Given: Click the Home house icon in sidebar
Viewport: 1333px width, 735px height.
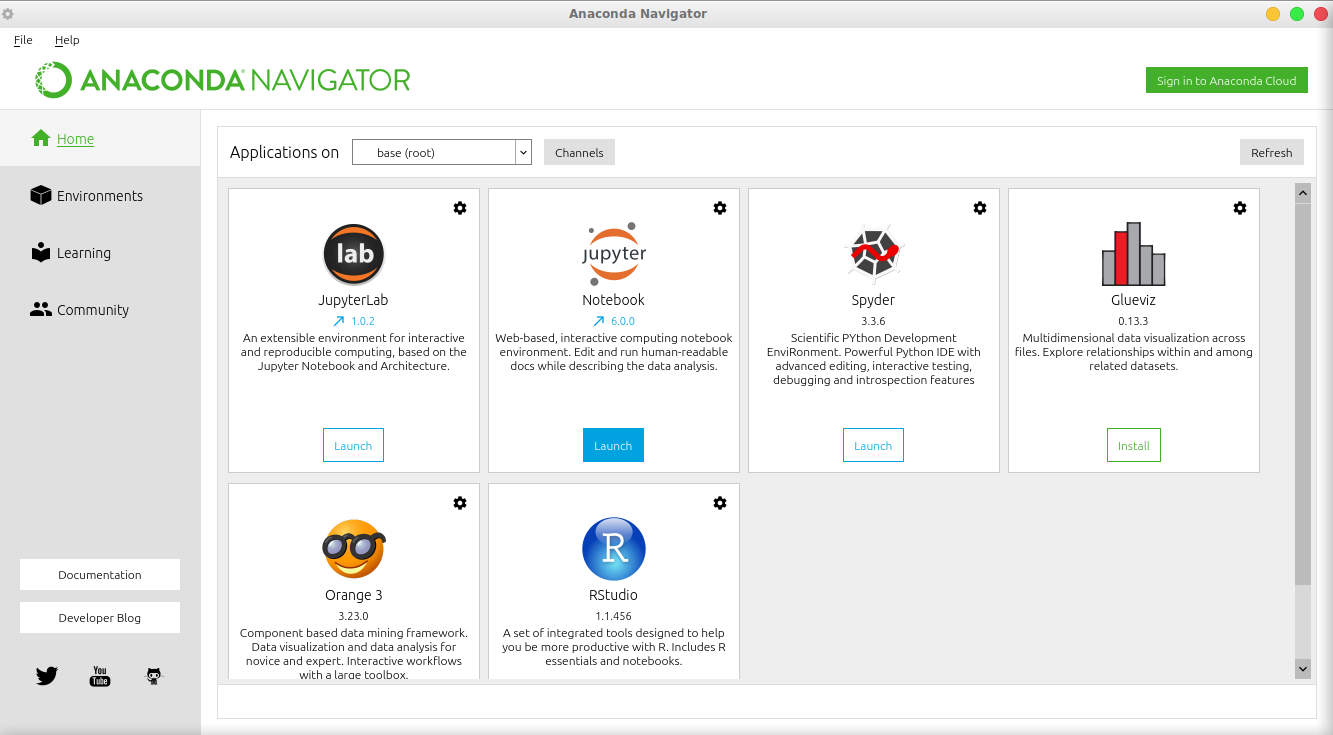Looking at the screenshot, I should coord(41,138).
